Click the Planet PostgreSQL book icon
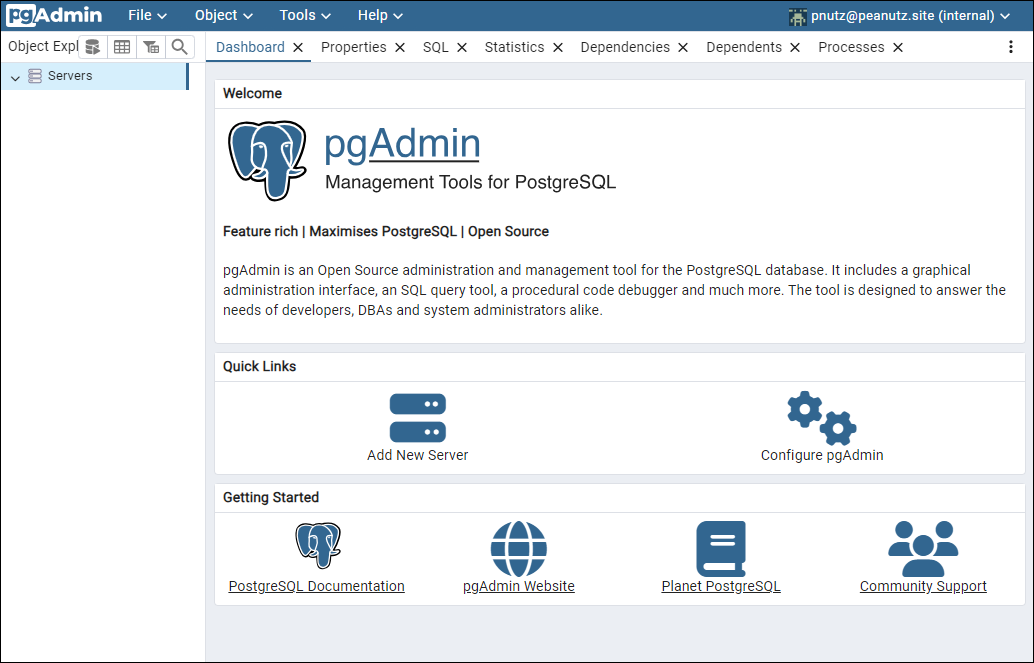Viewport: 1034px width, 663px height. pyautogui.click(x=721, y=549)
